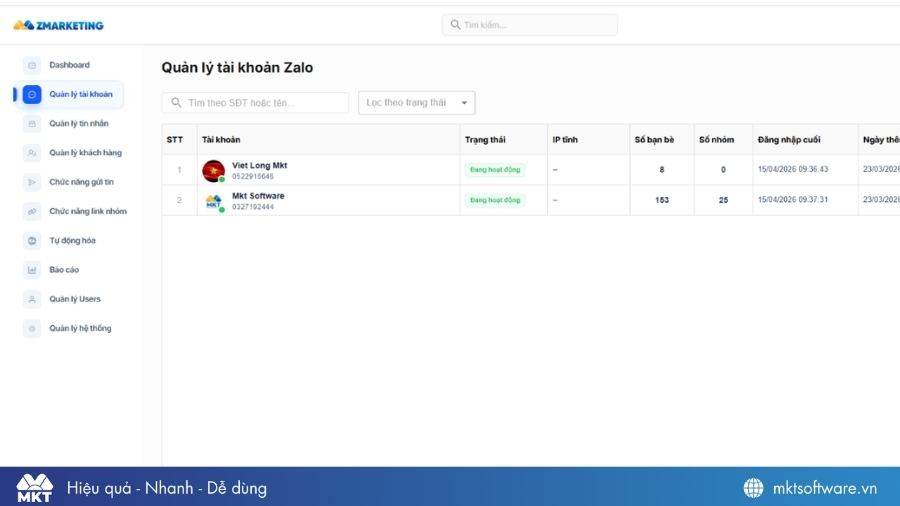The image size is (900, 506).
Task: Click last login 15/04/2026 09:36:43
Action: (793, 169)
